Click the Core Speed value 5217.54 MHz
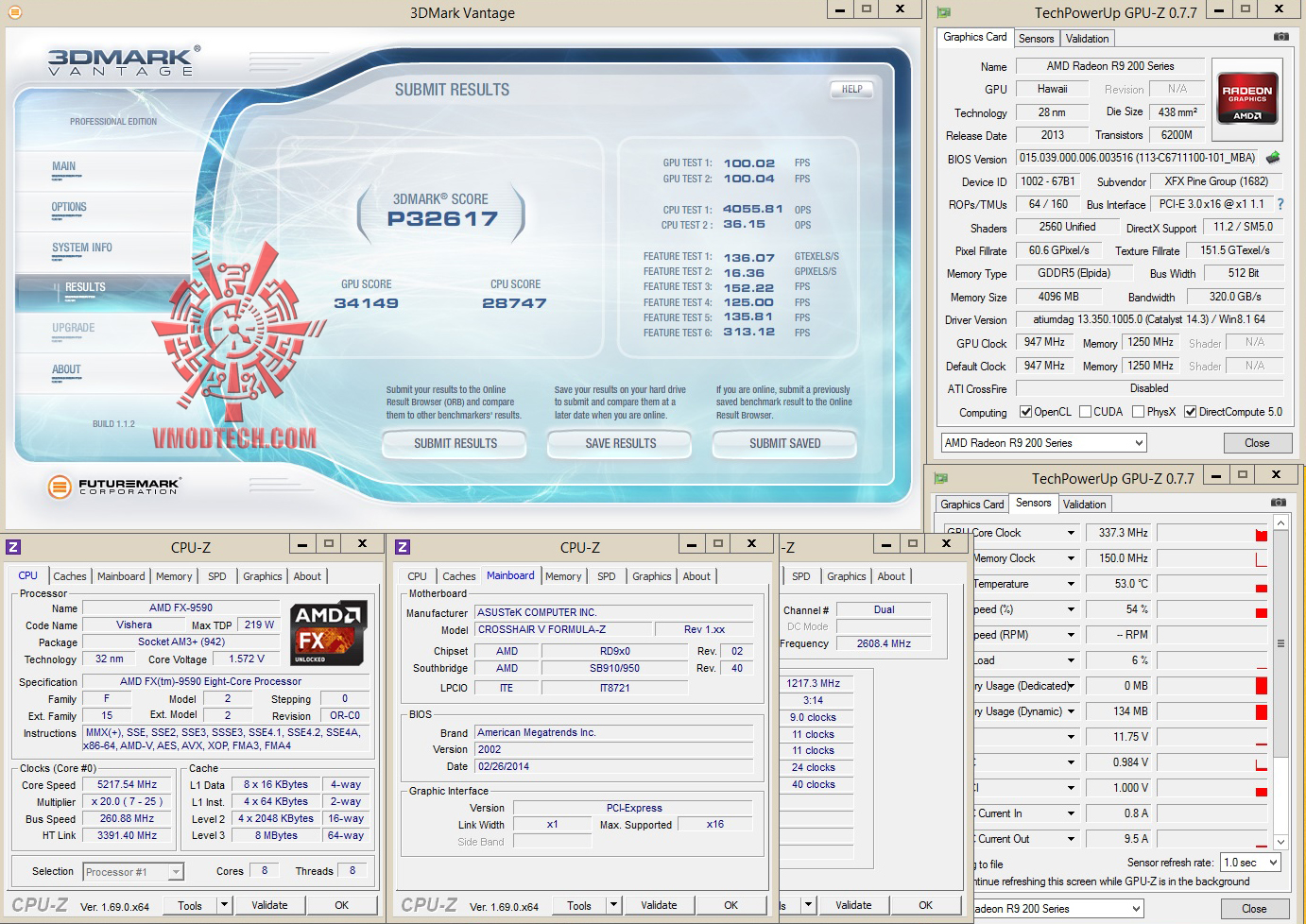The width and height of the screenshot is (1306, 924). point(128,784)
